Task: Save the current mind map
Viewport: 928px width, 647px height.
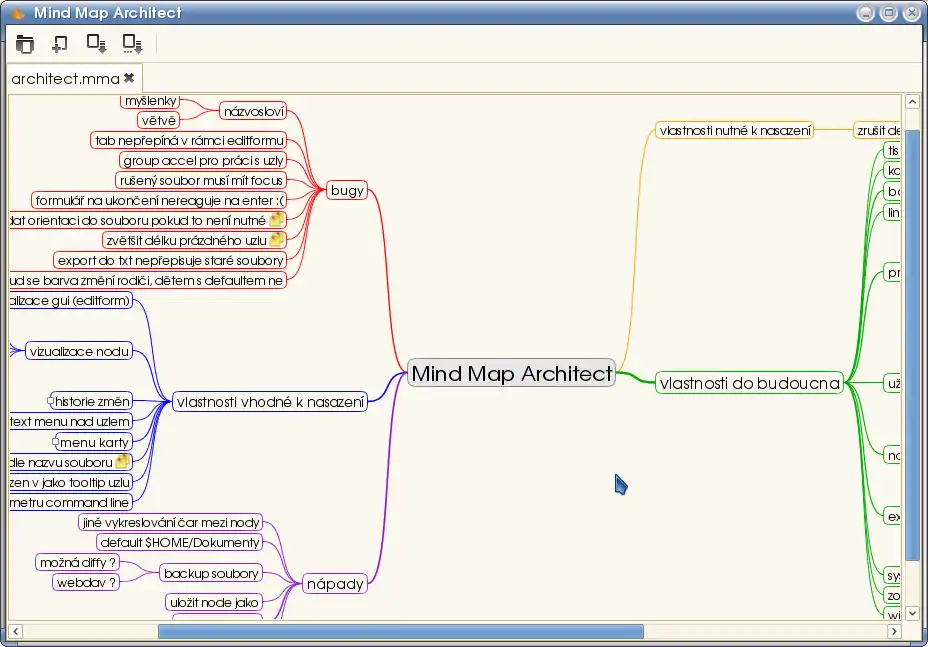Action: click(x=96, y=44)
